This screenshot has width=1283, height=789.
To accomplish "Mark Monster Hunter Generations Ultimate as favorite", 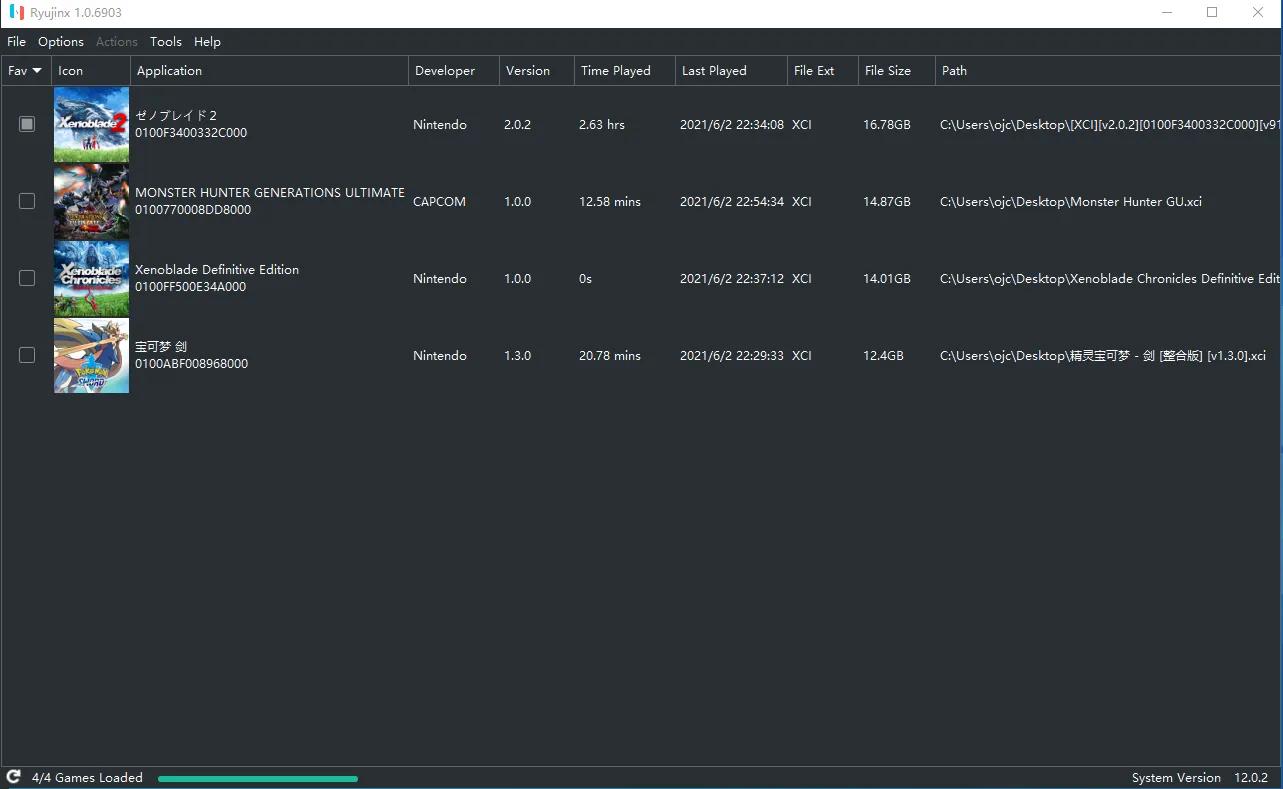I will click(27, 201).
